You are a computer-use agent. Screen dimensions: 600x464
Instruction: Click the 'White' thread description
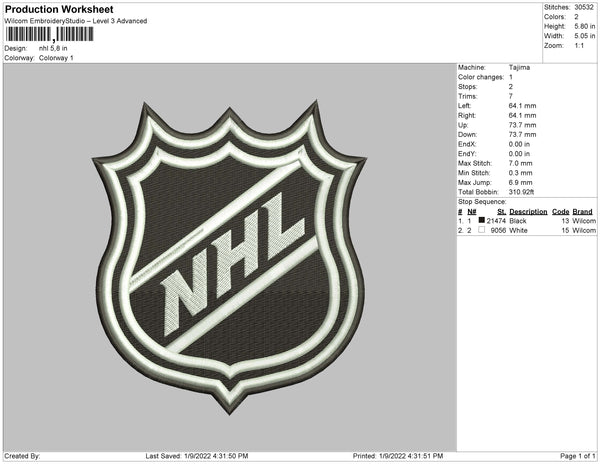[518, 230]
